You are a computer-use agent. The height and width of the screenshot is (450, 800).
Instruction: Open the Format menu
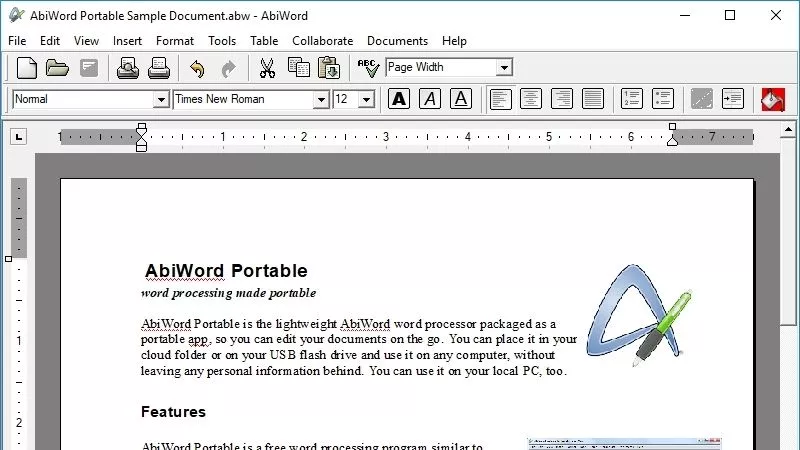tap(175, 41)
